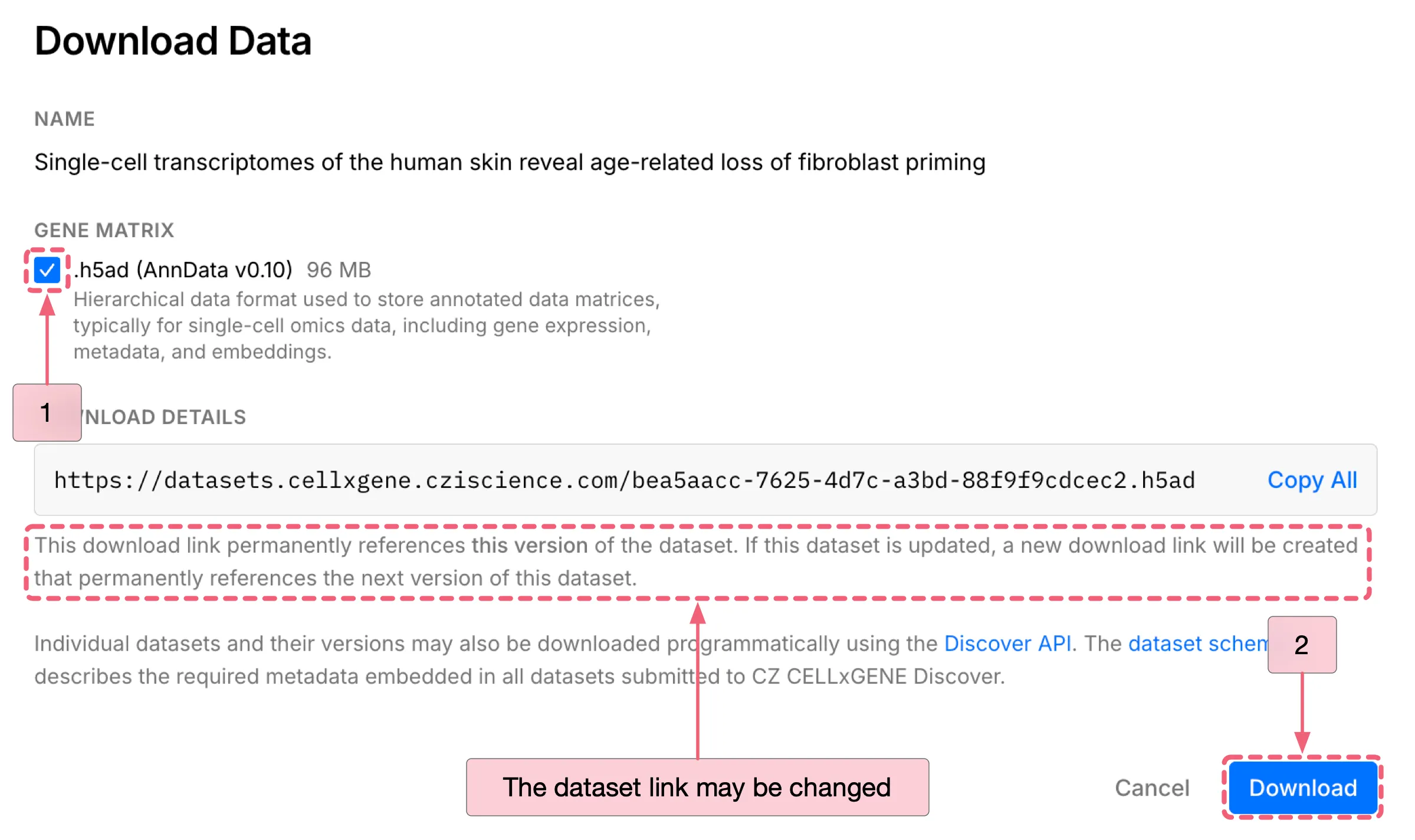1415x840 pixels.
Task: Click the Download Data dialog title
Action: tap(173, 40)
